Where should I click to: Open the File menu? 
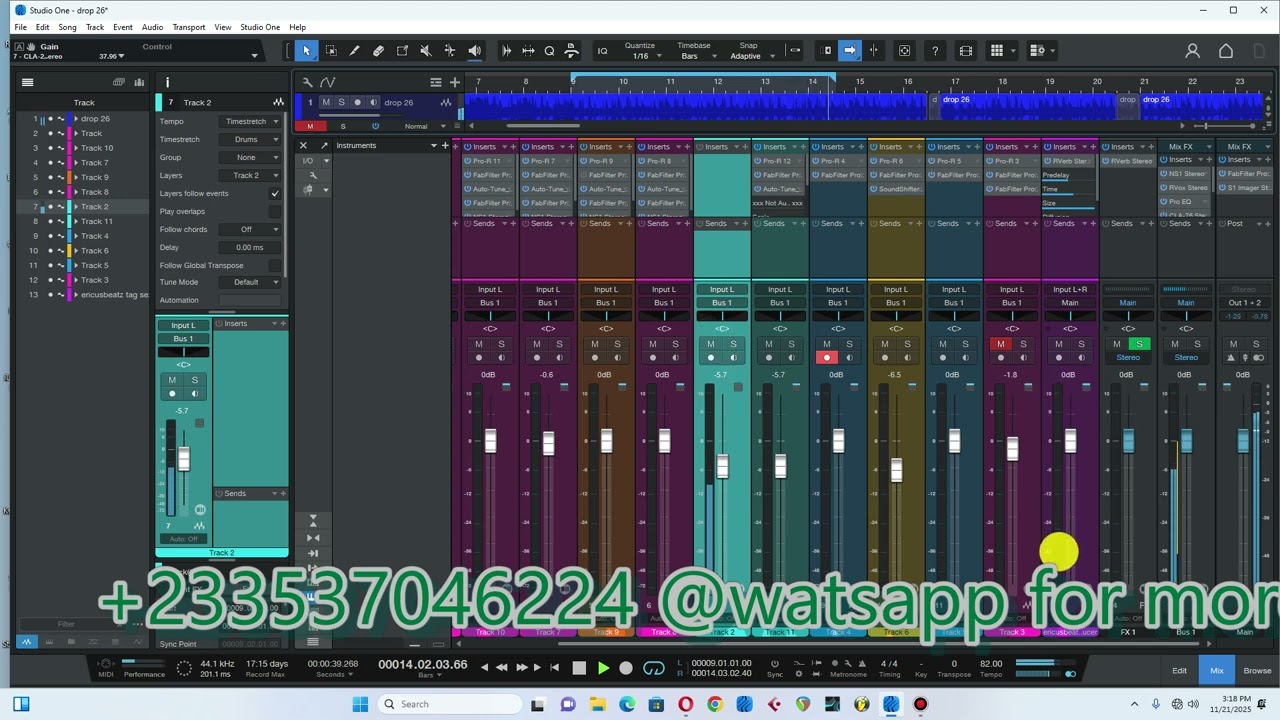pyautogui.click(x=20, y=27)
